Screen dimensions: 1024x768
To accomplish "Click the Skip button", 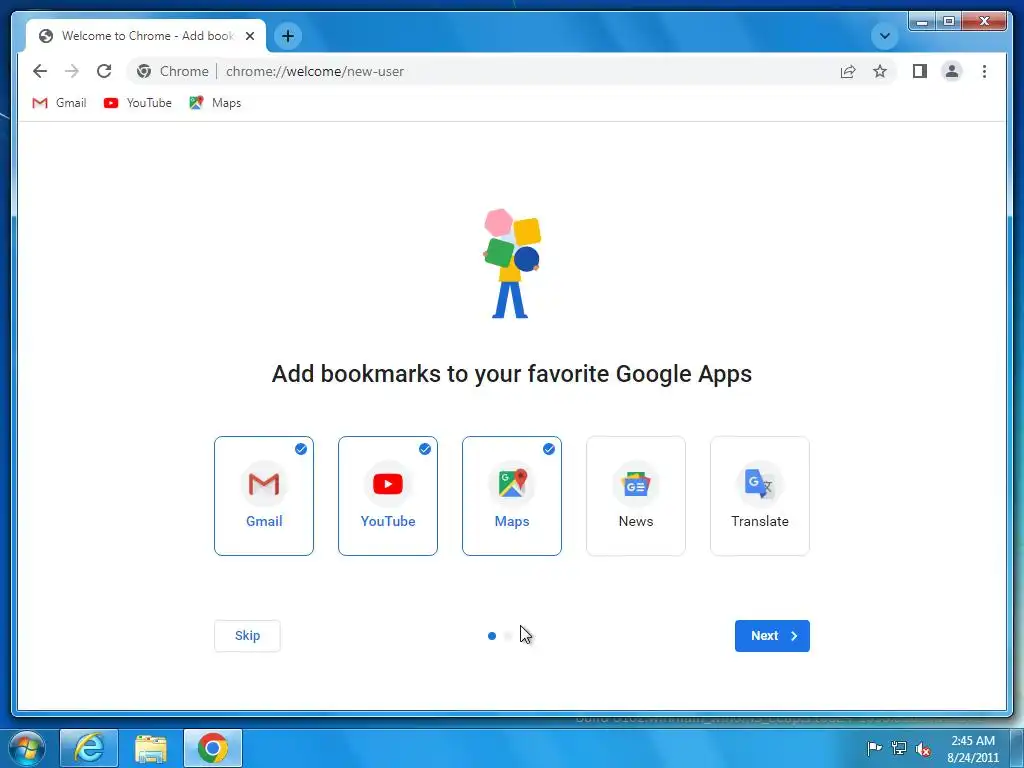I will [248, 635].
